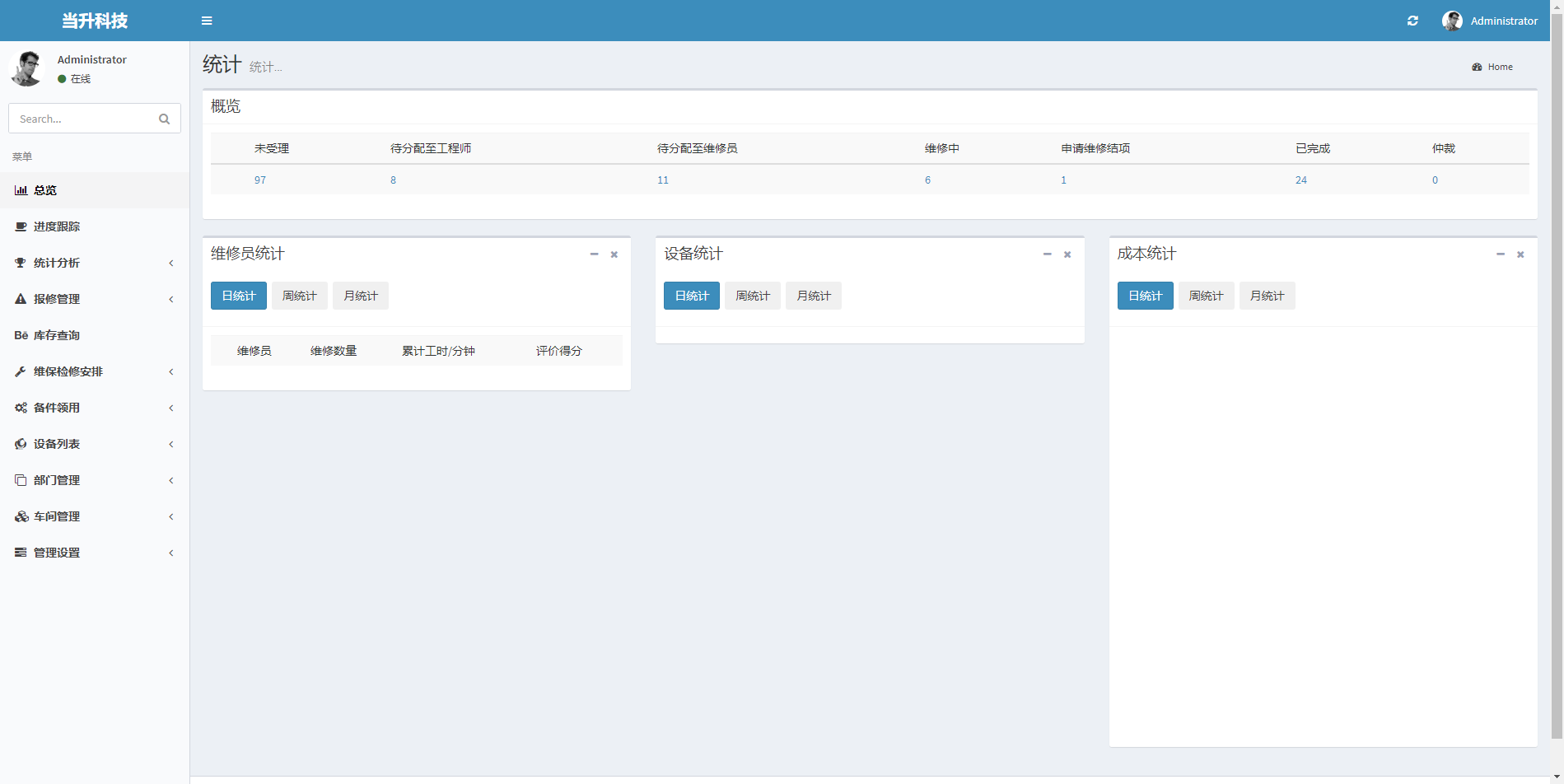Click the 库存查询 inventory query icon
Screen dimensions: 1564x784
(21, 335)
